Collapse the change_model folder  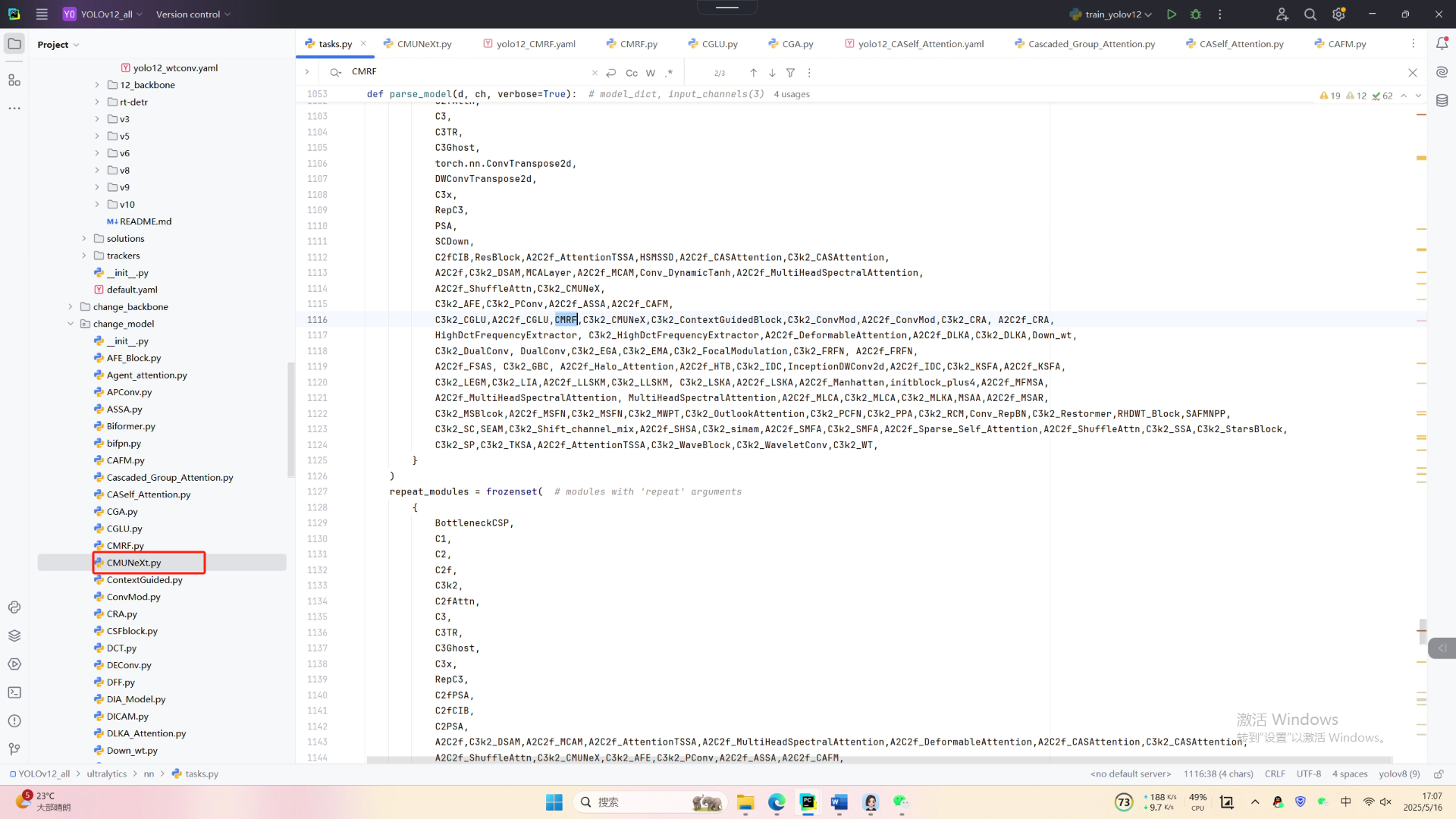pos(71,324)
